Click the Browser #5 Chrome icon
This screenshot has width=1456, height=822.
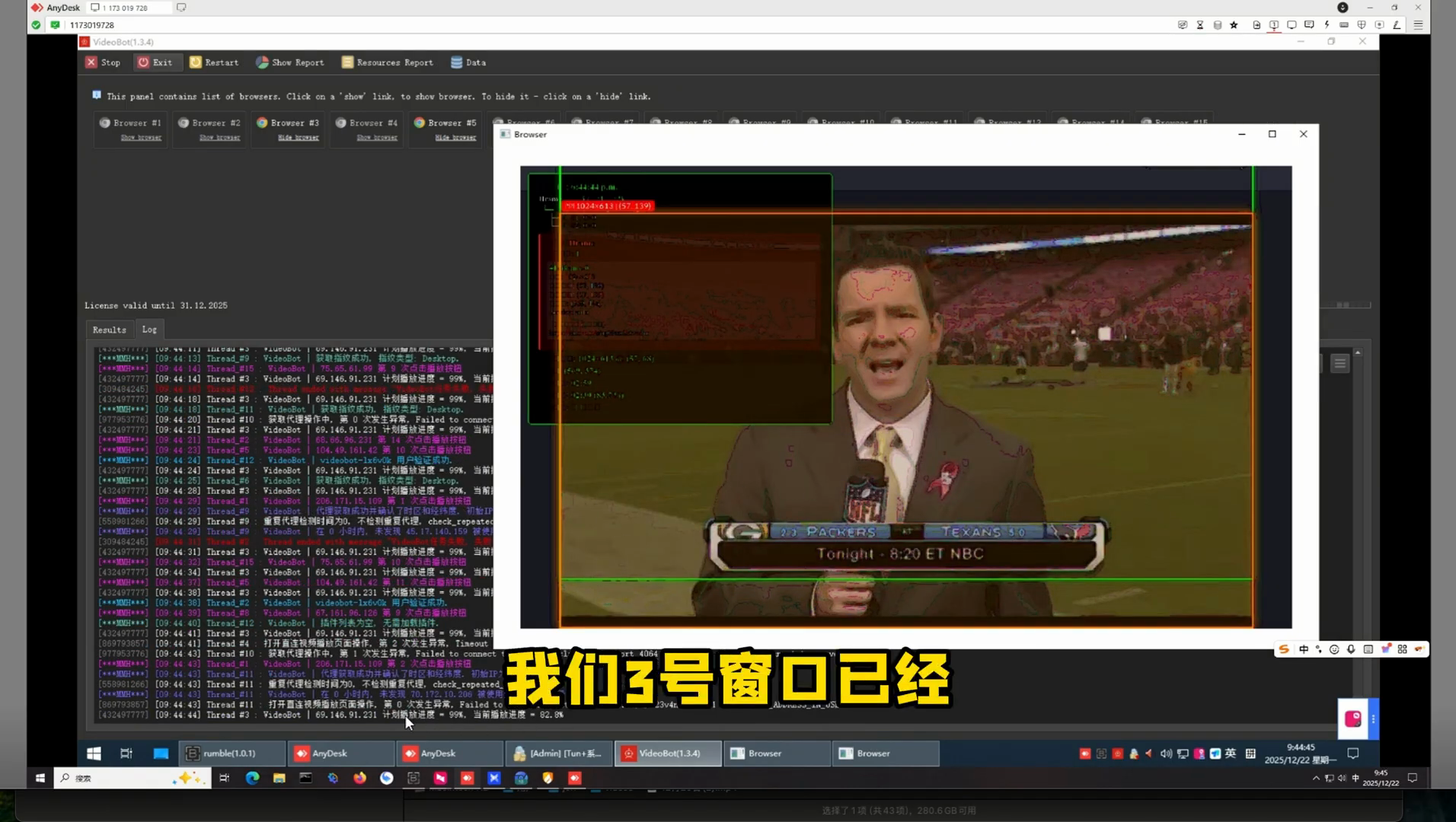tap(420, 123)
